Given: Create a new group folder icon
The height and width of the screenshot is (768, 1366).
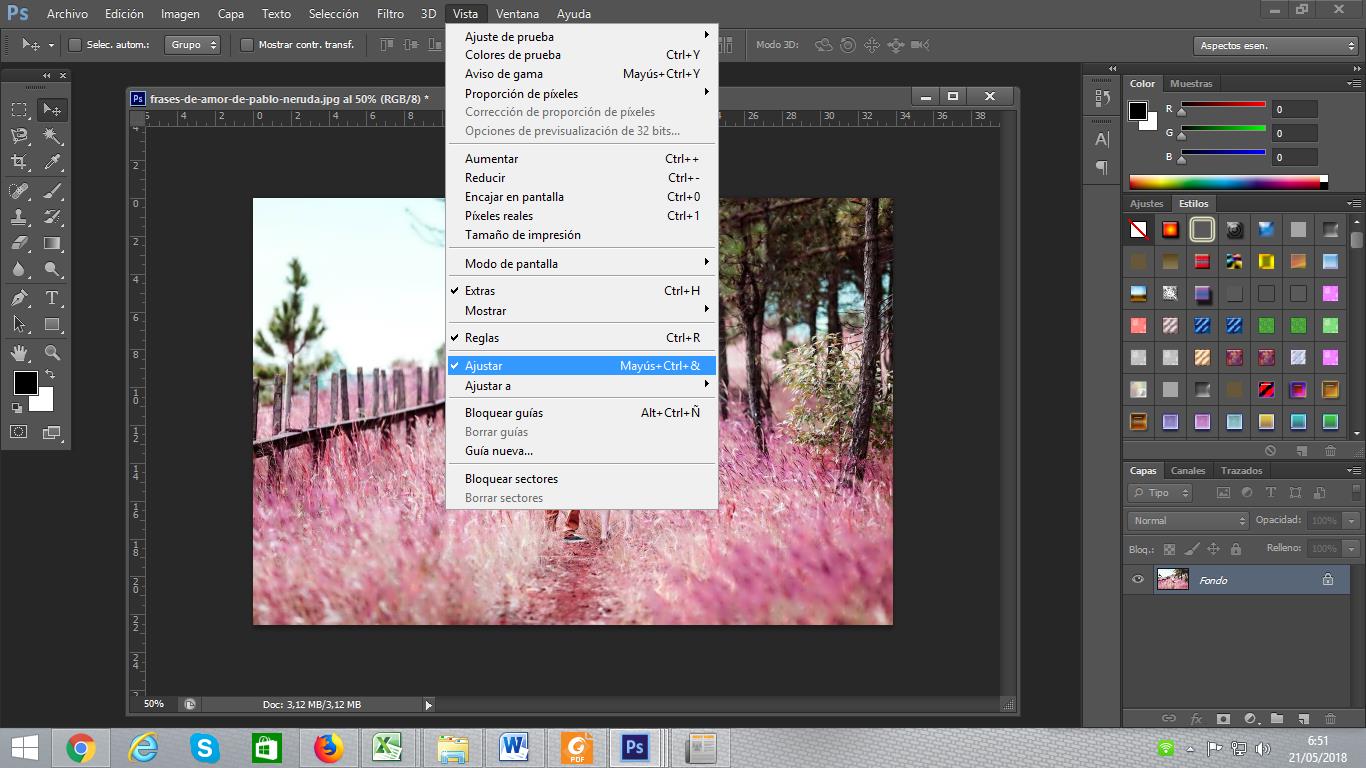Looking at the screenshot, I should coord(1277,718).
